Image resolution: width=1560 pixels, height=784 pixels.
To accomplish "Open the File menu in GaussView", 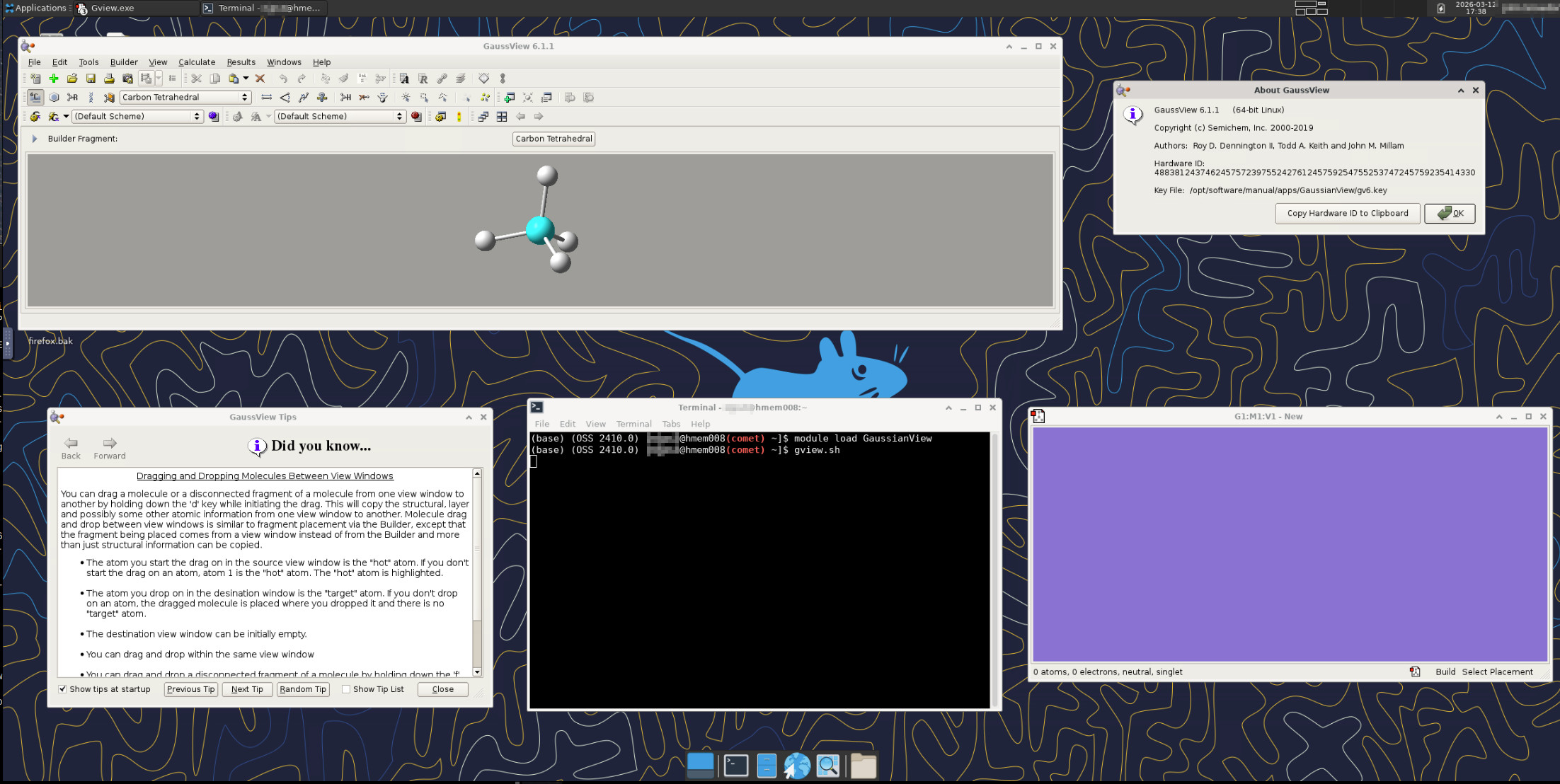I will [34, 62].
